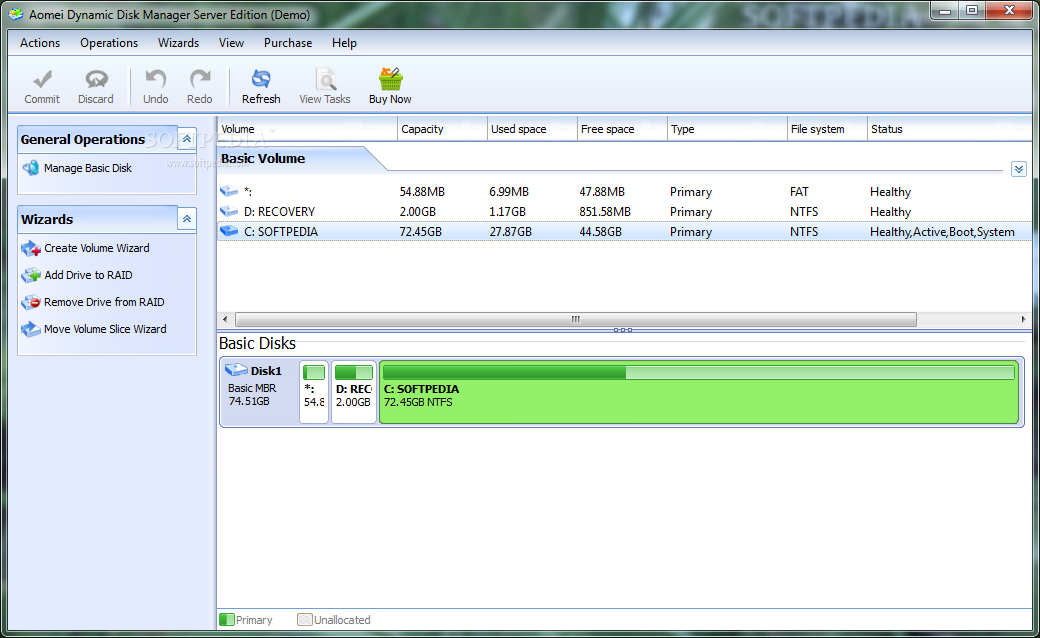This screenshot has width=1040, height=638.
Task: Click the Aomei app icon in title bar
Action: [x=16, y=14]
